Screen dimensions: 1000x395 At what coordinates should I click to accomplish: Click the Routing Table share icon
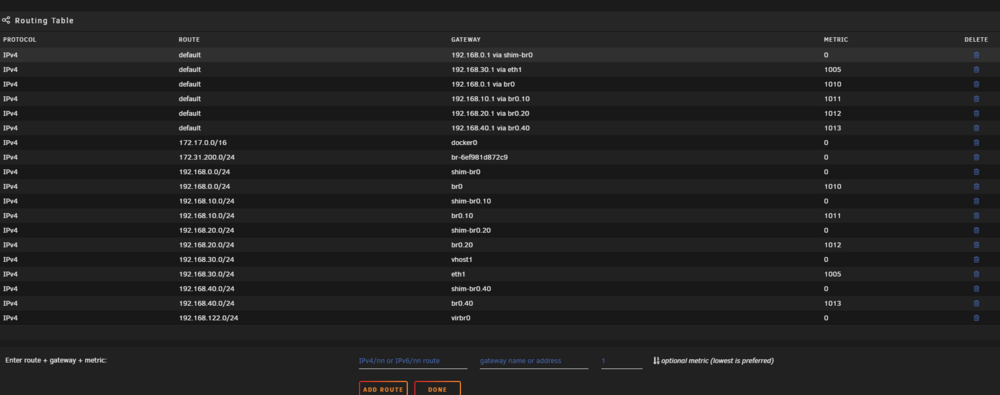(x=6, y=20)
